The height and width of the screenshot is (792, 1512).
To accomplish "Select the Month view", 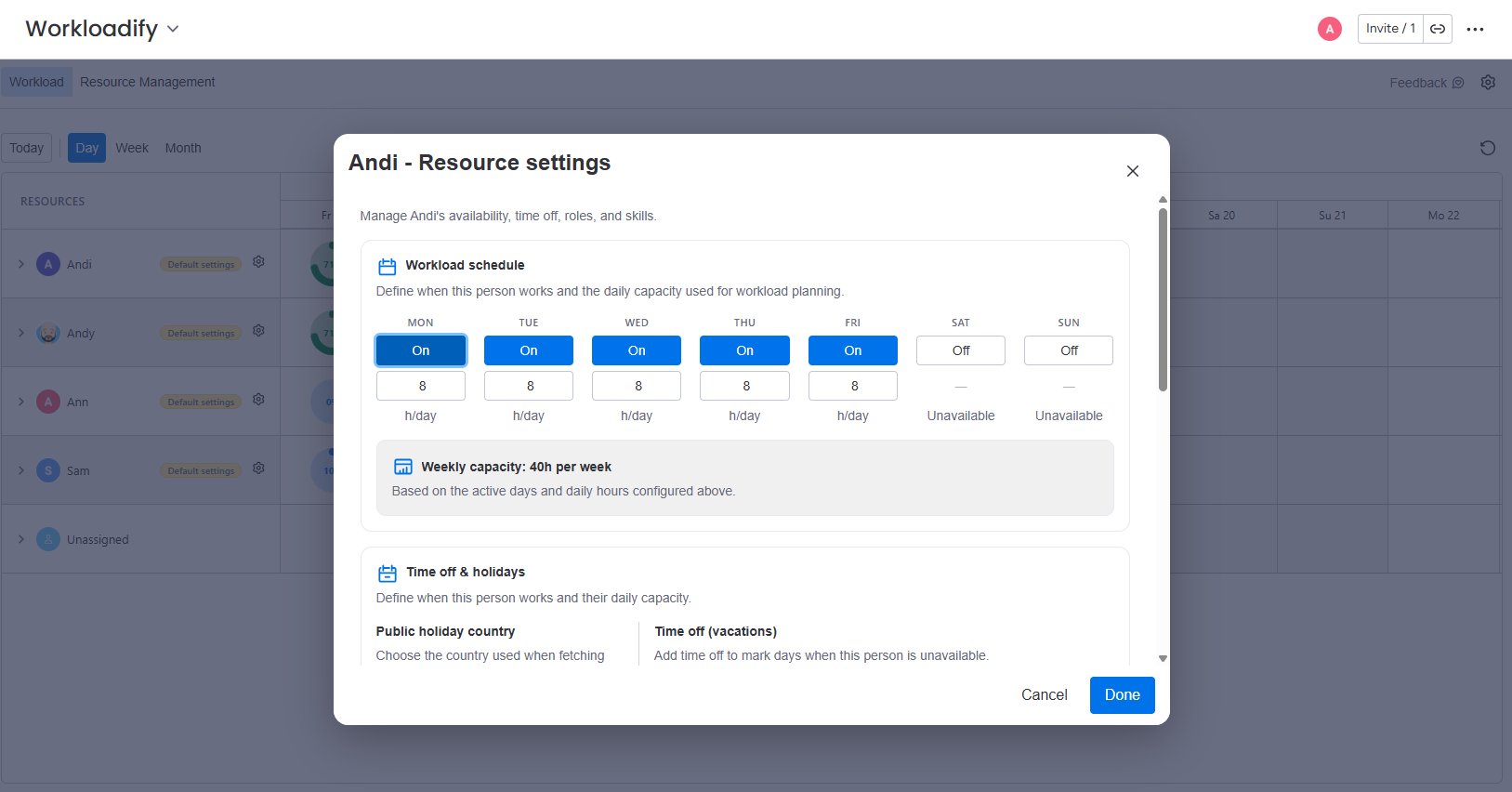I will tap(183, 148).
